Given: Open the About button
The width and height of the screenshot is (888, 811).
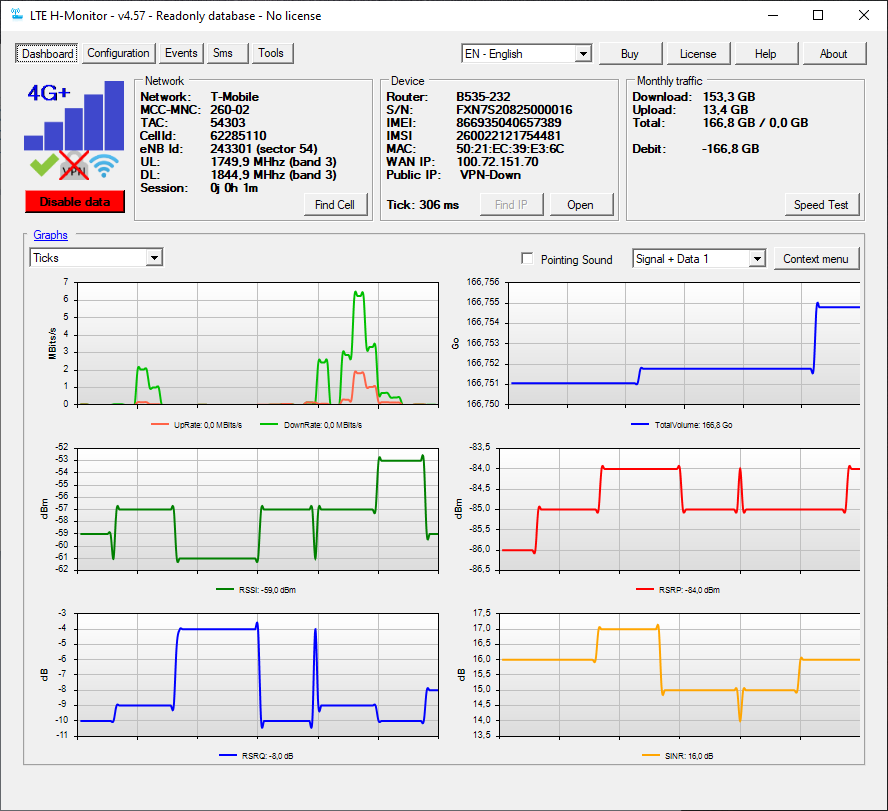Looking at the screenshot, I should (834, 54).
